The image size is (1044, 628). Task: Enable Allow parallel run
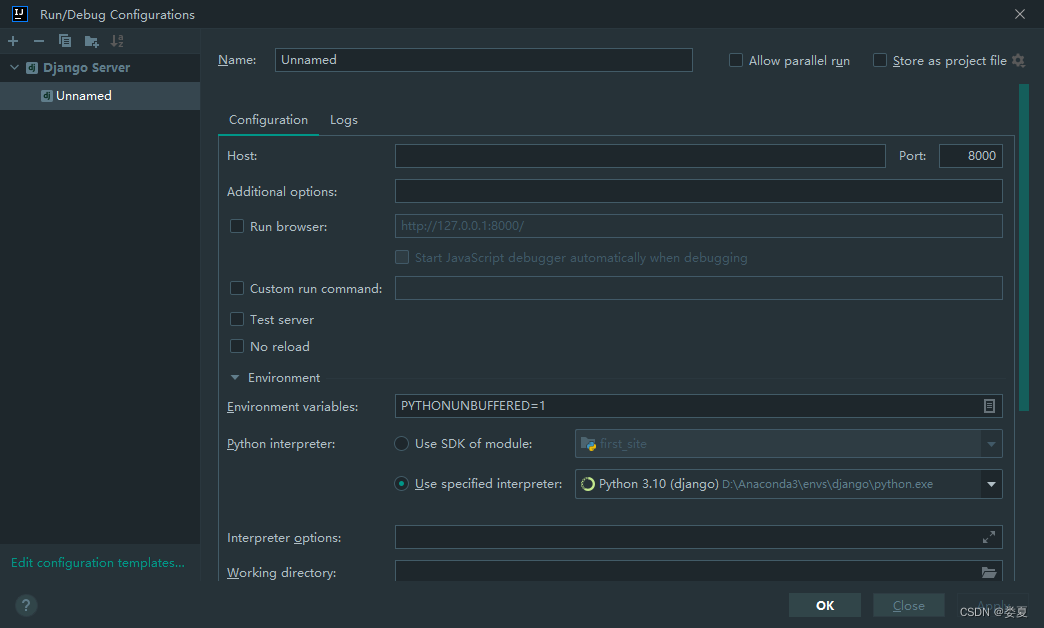pos(736,60)
